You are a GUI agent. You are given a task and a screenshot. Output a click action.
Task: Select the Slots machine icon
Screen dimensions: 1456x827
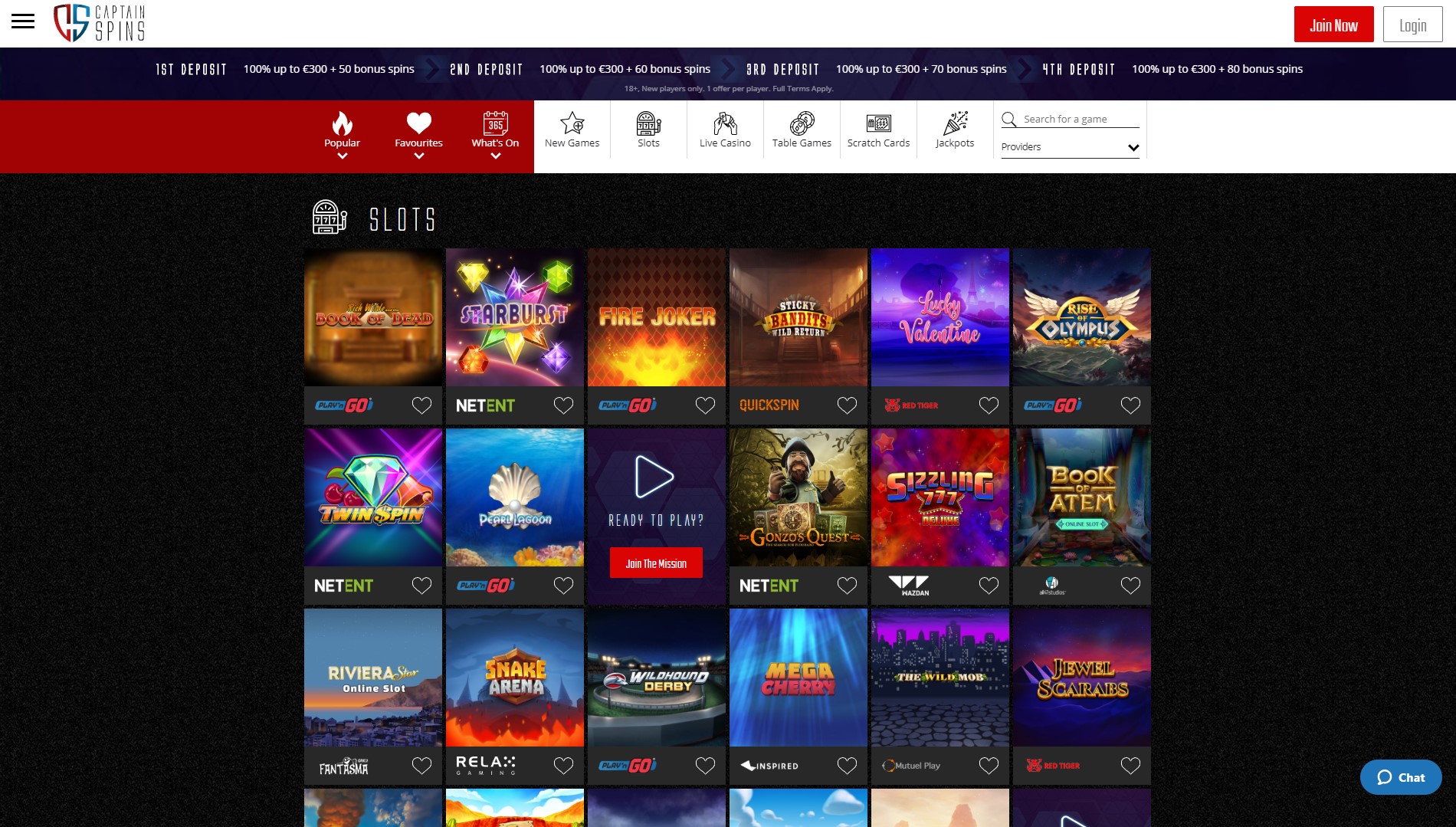pos(648,123)
